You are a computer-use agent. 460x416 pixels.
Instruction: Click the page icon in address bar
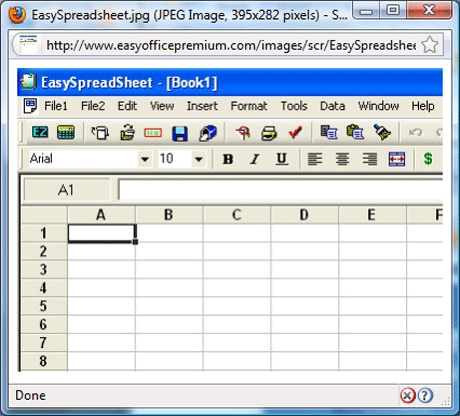pos(28,44)
